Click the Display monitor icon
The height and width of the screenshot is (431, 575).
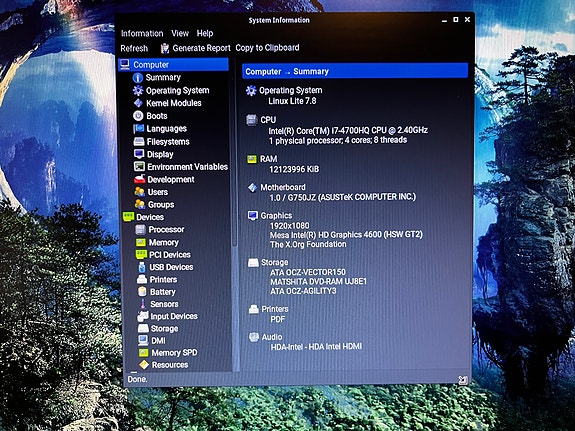coord(139,154)
